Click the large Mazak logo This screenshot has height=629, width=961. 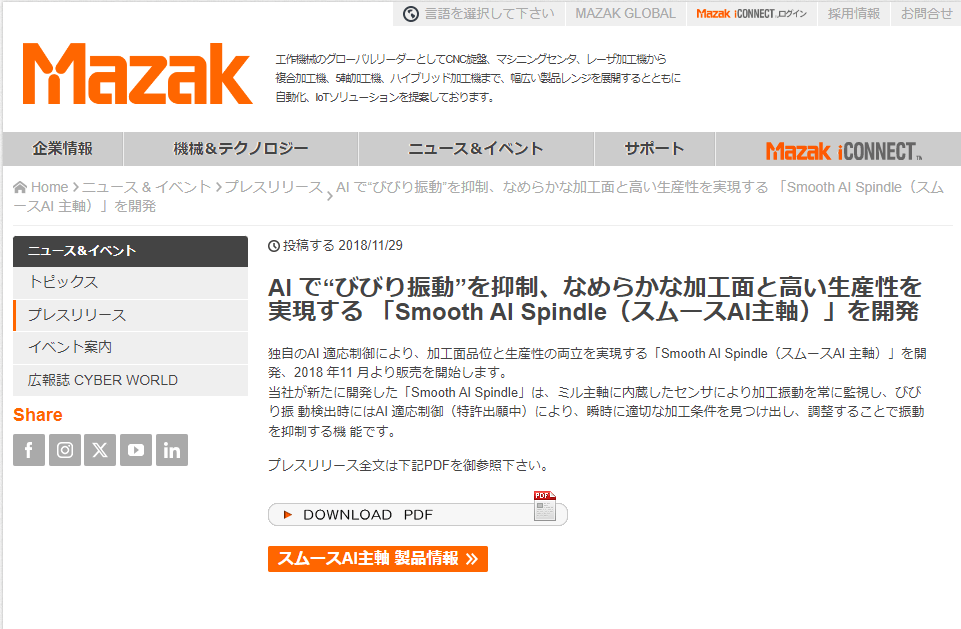[x=137, y=74]
